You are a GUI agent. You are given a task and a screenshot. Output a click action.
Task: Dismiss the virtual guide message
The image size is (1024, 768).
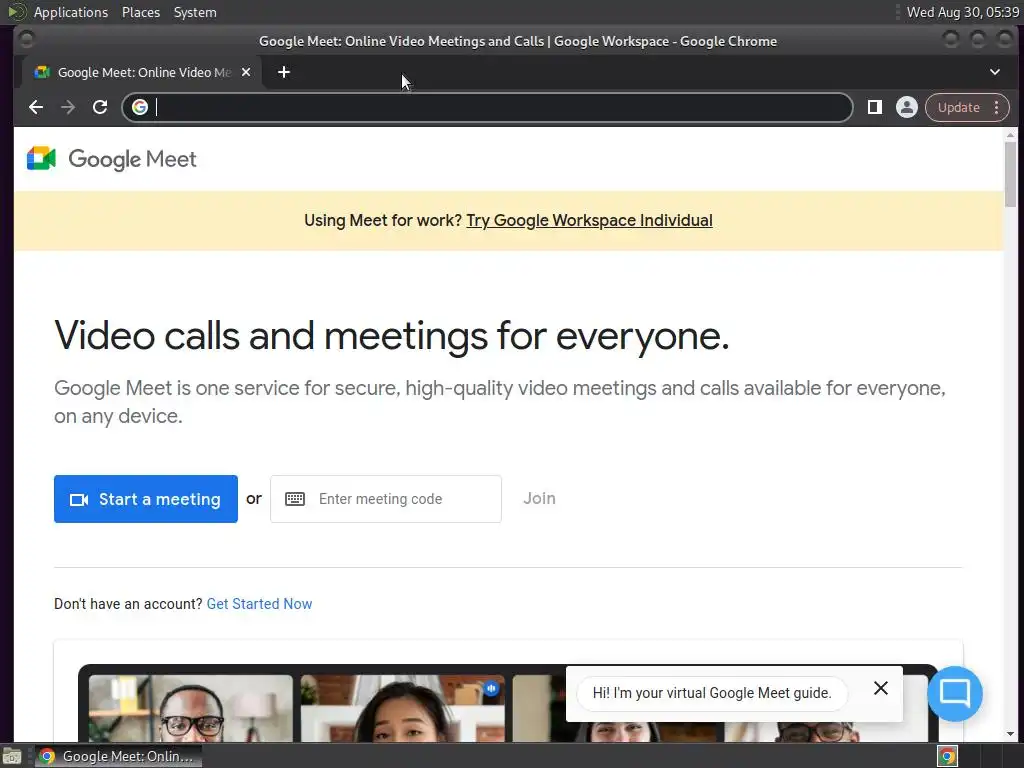coord(881,688)
